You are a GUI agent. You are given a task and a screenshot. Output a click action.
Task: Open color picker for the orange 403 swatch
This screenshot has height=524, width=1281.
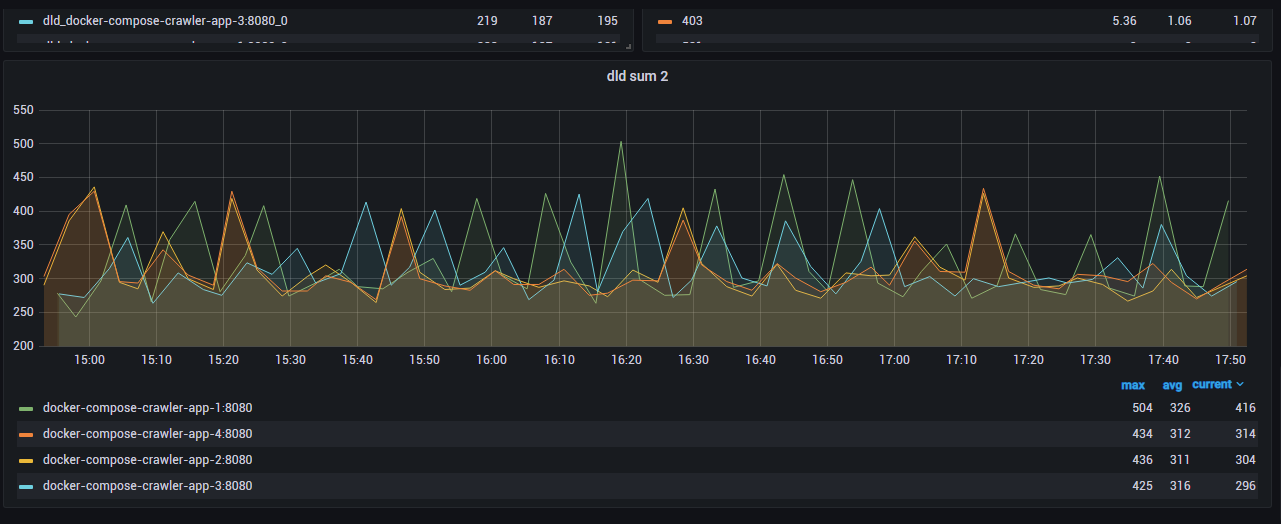point(665,20)
